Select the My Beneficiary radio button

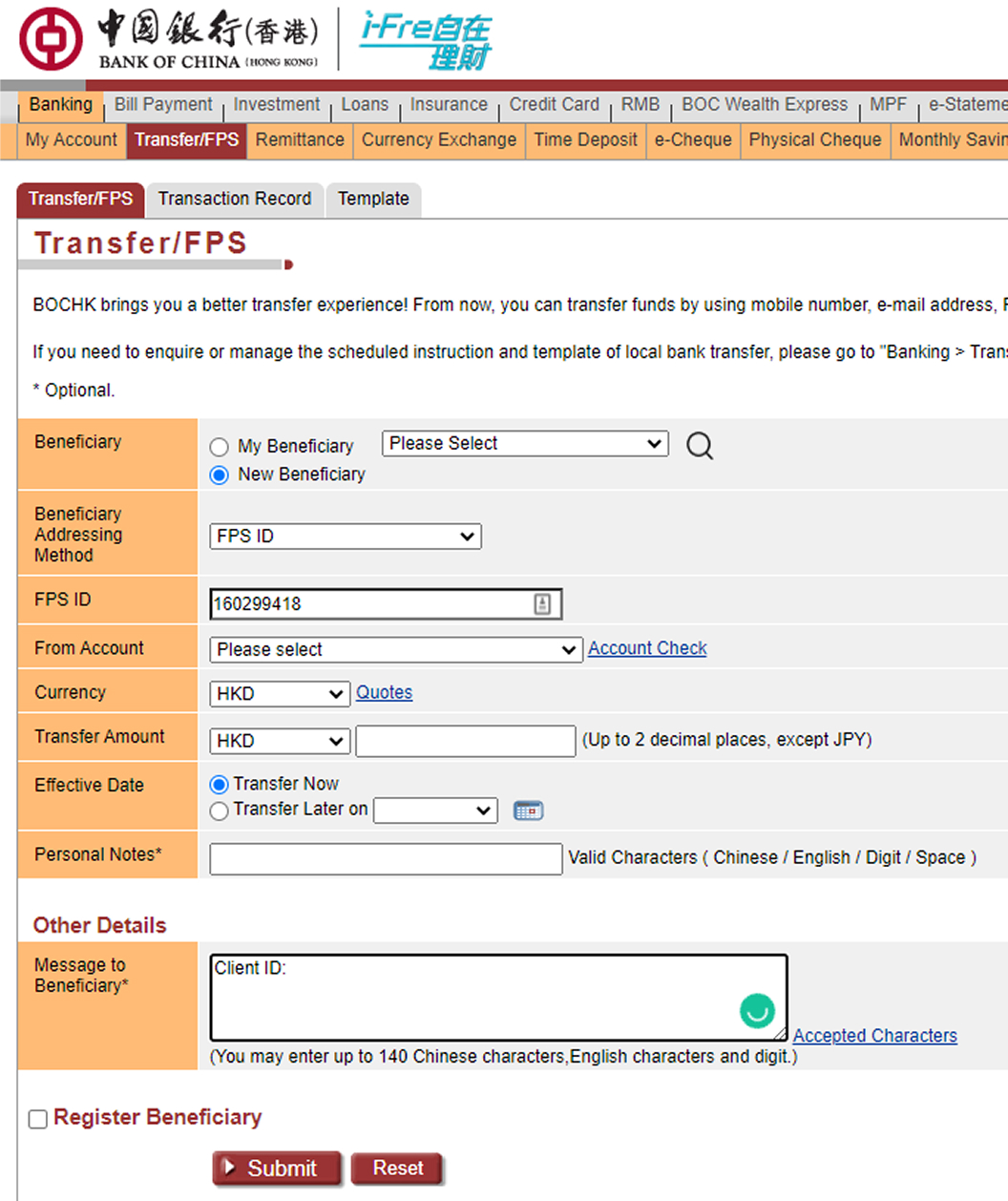pos(220,447)
